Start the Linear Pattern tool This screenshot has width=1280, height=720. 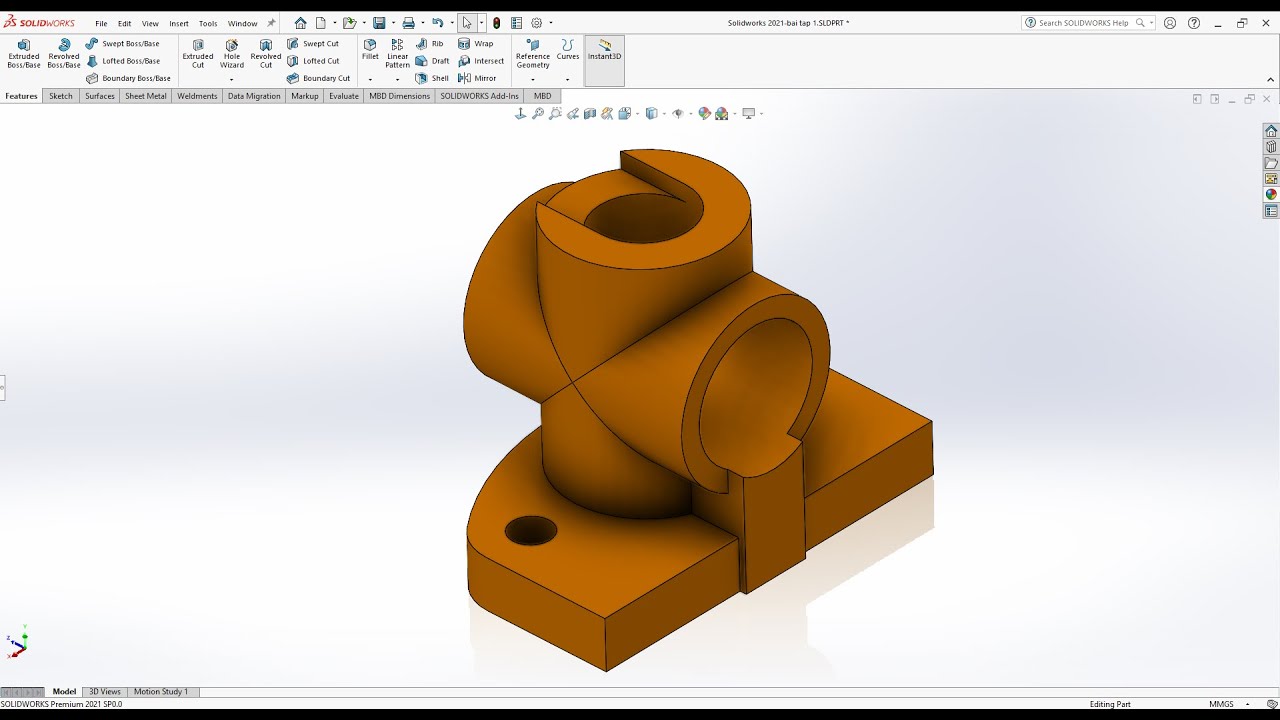click(398, 54)
